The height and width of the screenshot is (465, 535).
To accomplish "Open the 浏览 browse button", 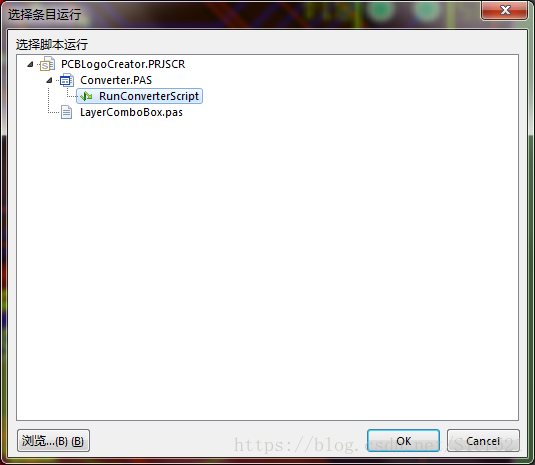I will (54, 441).
